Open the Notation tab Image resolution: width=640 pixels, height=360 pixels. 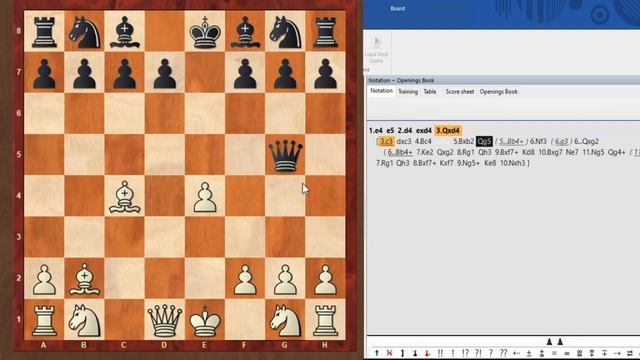point(381,91)
